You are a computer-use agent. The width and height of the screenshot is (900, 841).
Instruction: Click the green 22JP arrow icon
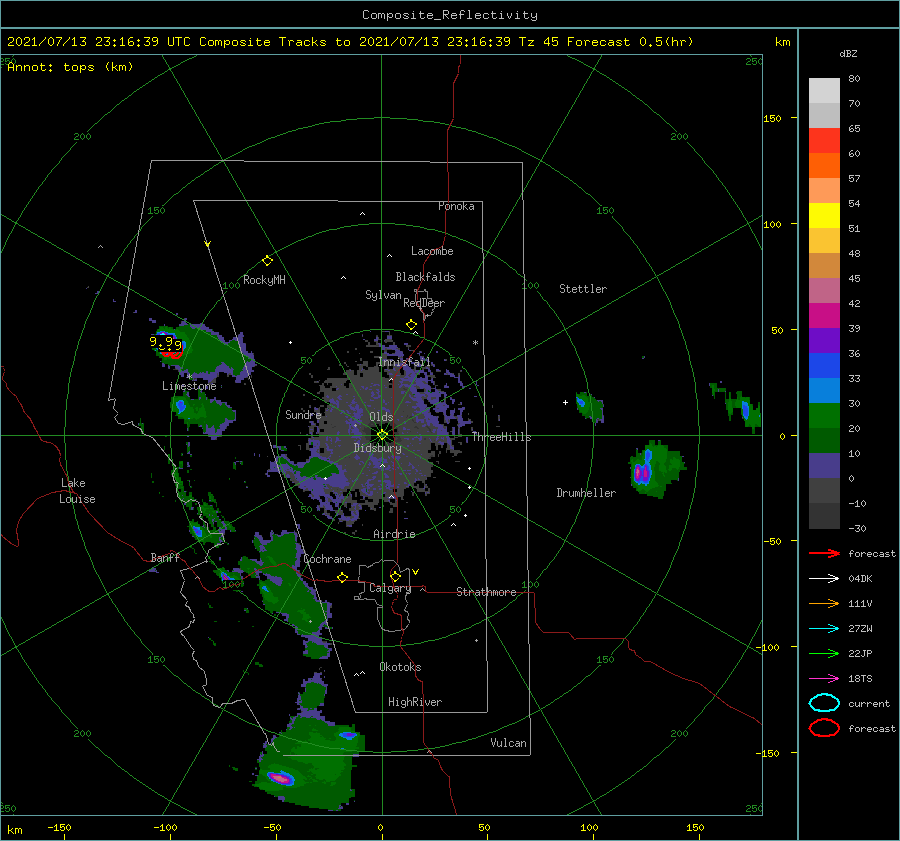click(x=824, y=653)
